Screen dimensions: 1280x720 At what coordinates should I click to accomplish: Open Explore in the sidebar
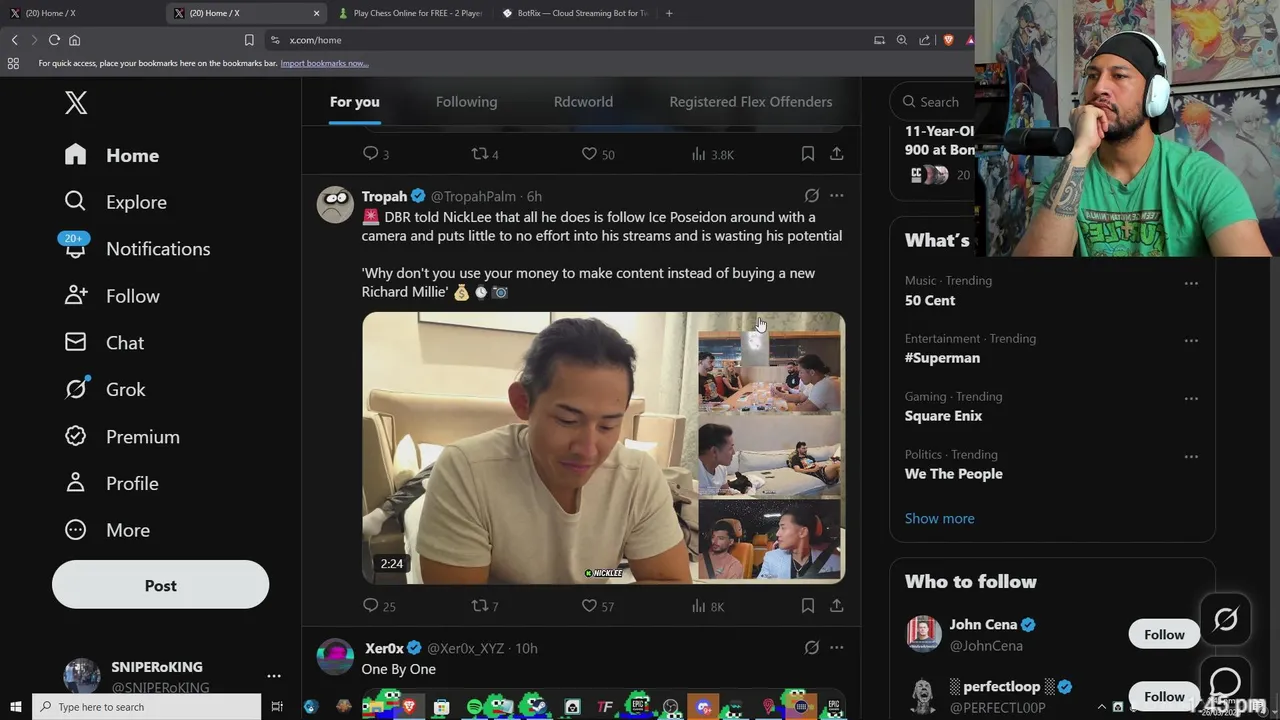[x=116, y=202]
